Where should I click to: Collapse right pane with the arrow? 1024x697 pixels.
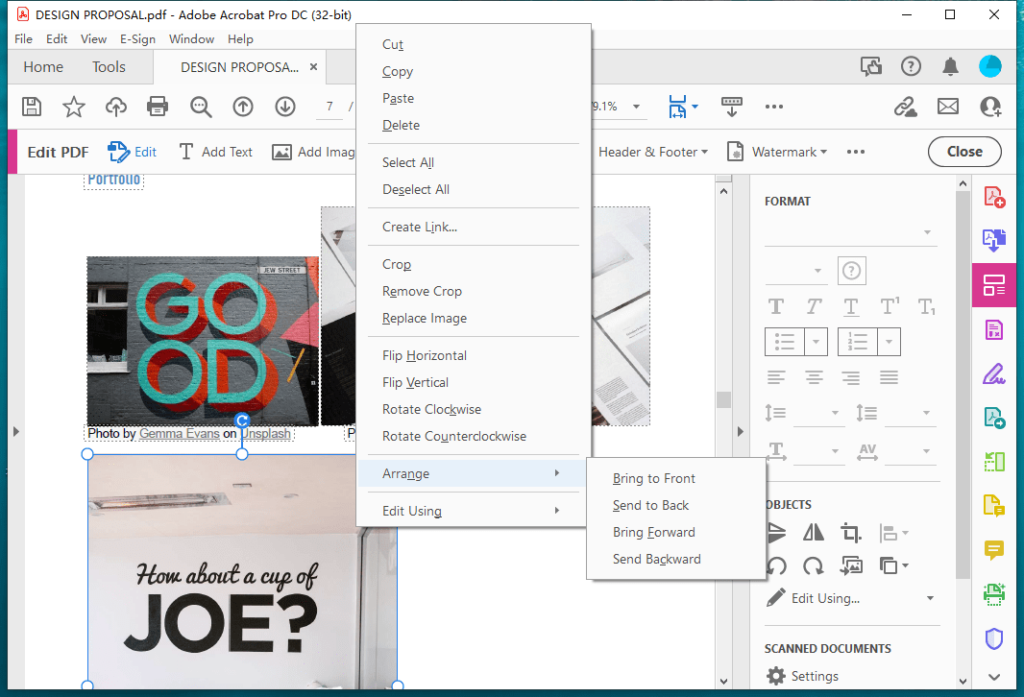740,431
